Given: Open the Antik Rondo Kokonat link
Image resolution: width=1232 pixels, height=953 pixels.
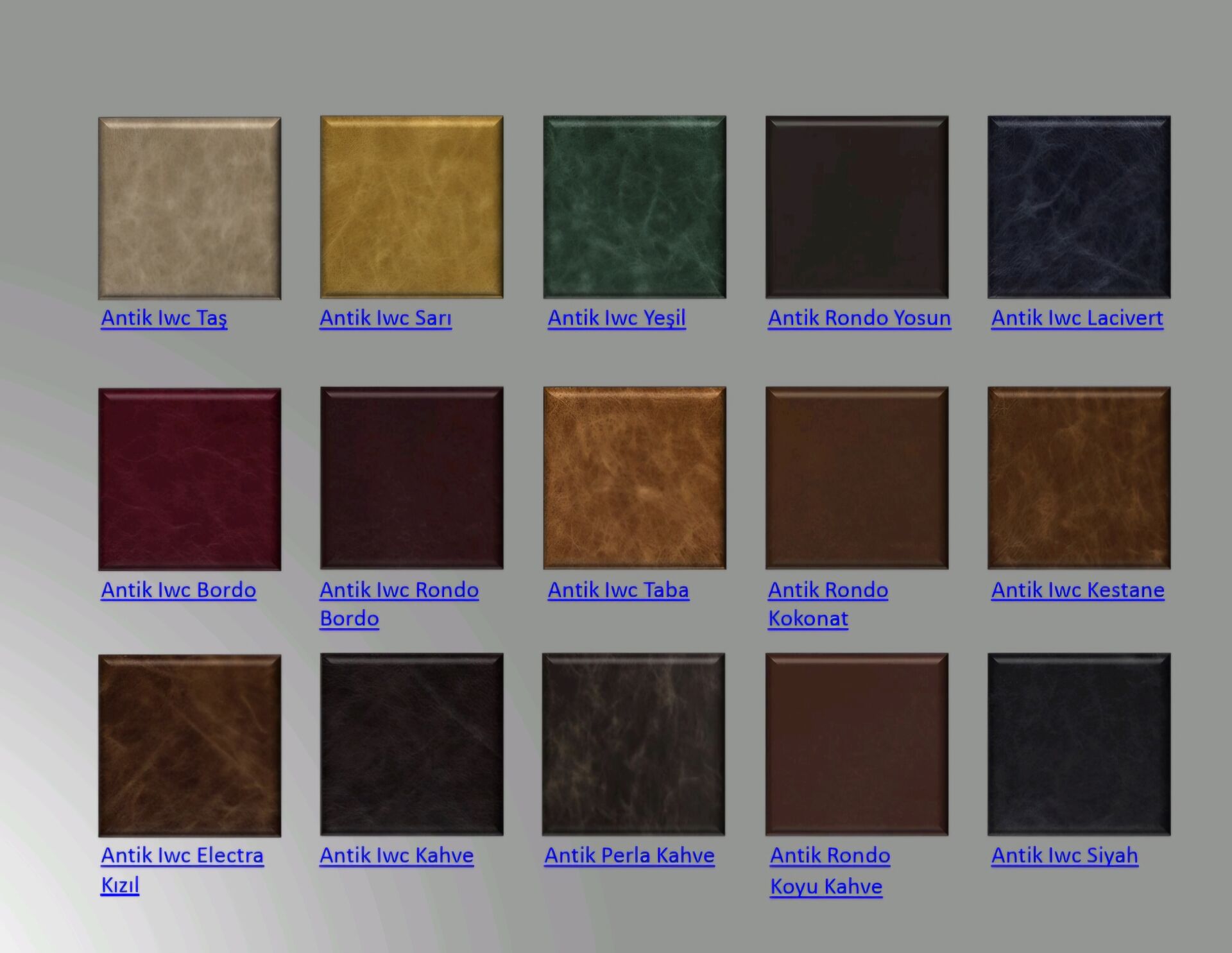Looking at the screenshot, I should point(828,590).
